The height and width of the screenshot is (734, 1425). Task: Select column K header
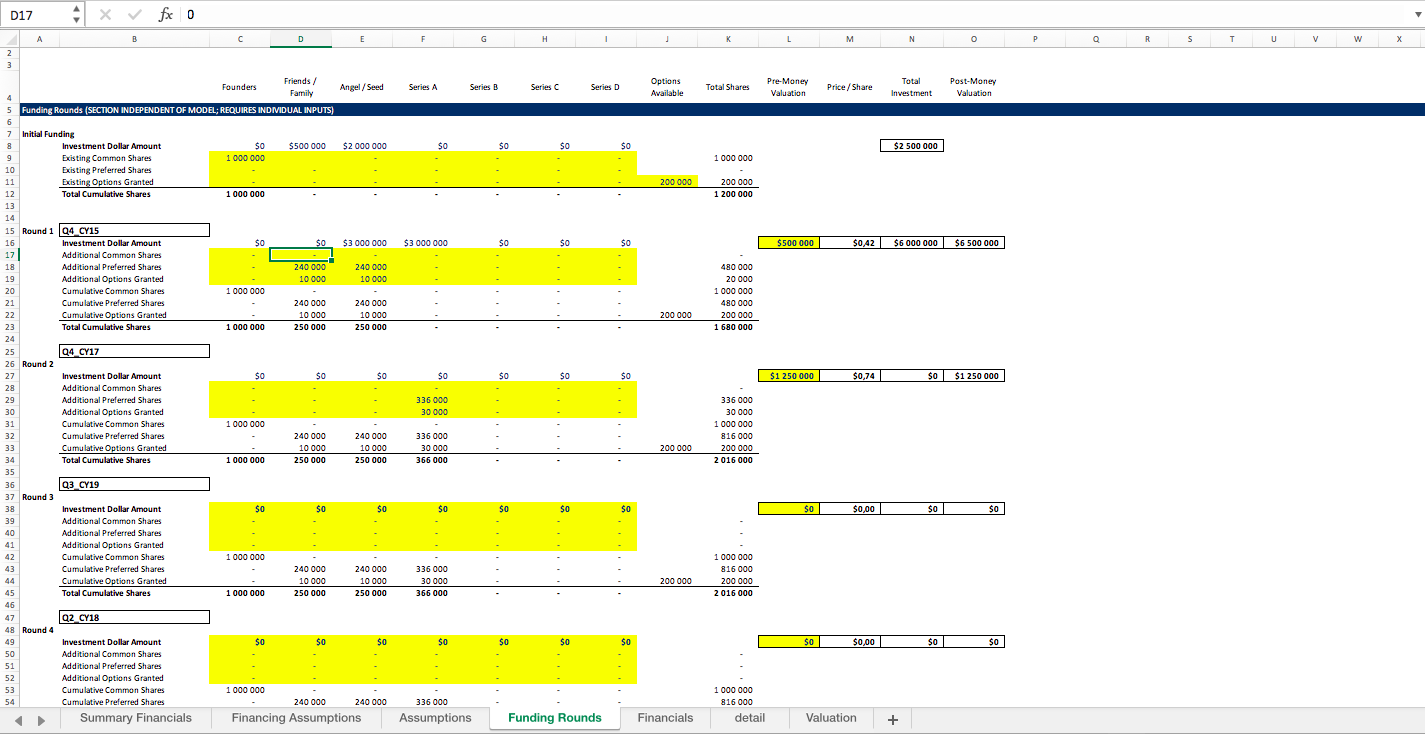(x=728, y=38)
